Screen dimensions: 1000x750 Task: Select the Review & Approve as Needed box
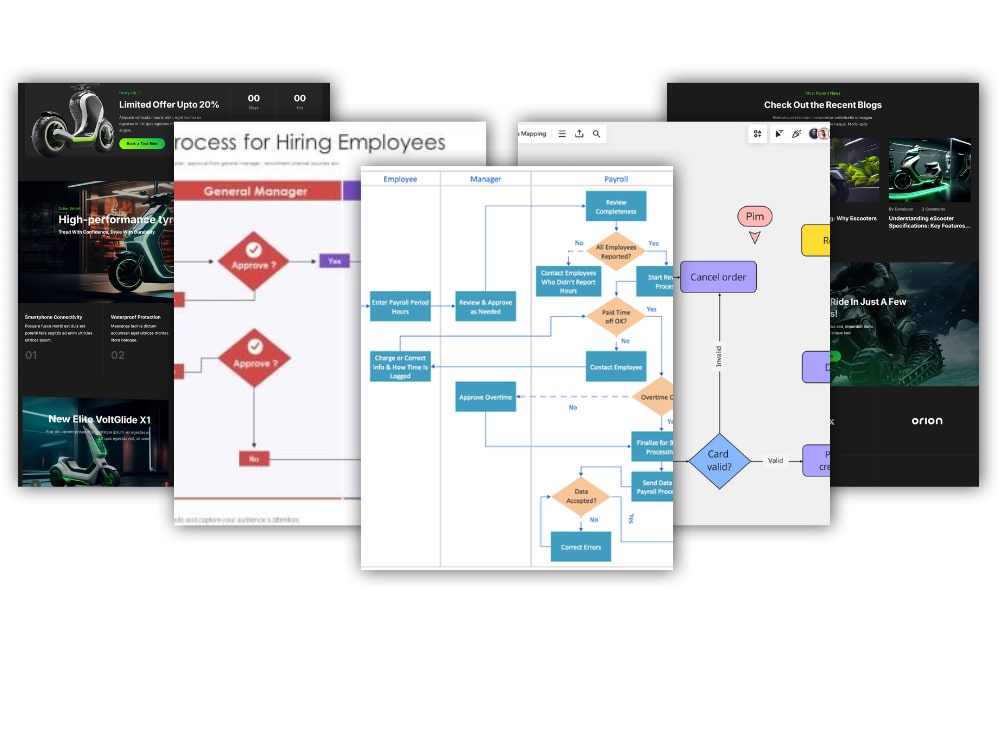point(485,306)
